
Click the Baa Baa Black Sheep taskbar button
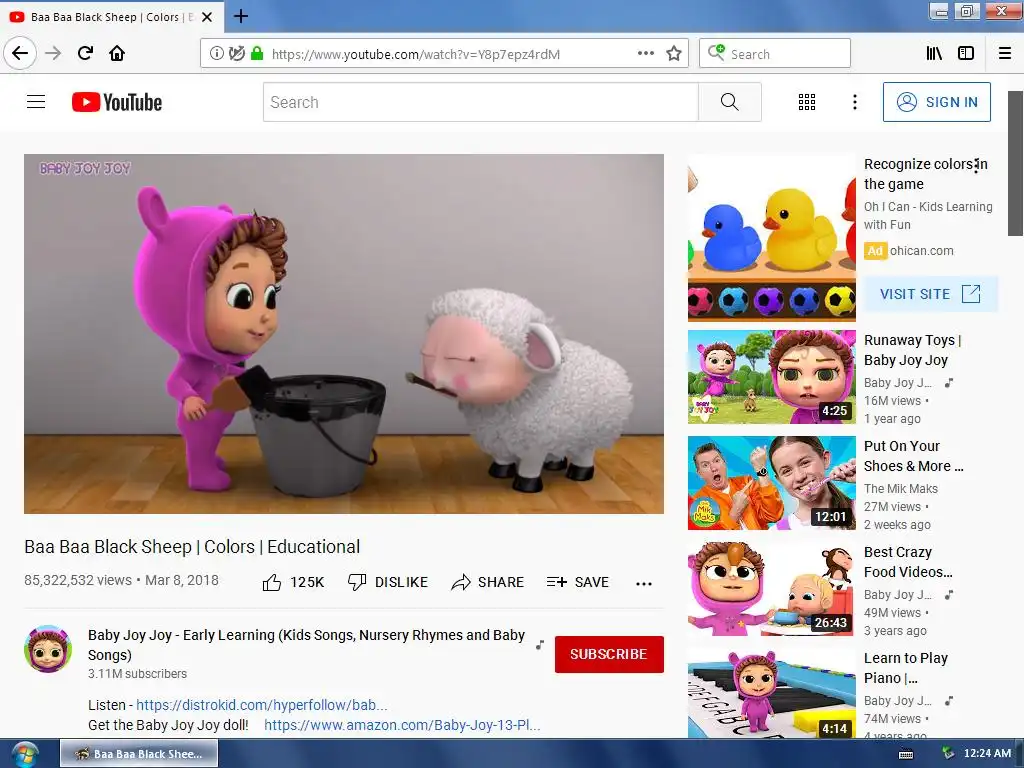(x=139, y=754)
